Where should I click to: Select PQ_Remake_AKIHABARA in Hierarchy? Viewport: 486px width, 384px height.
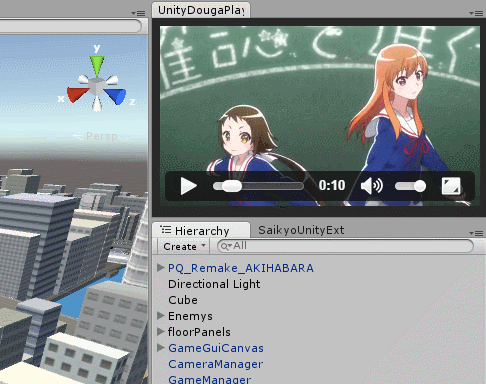(x=241, y=268)
